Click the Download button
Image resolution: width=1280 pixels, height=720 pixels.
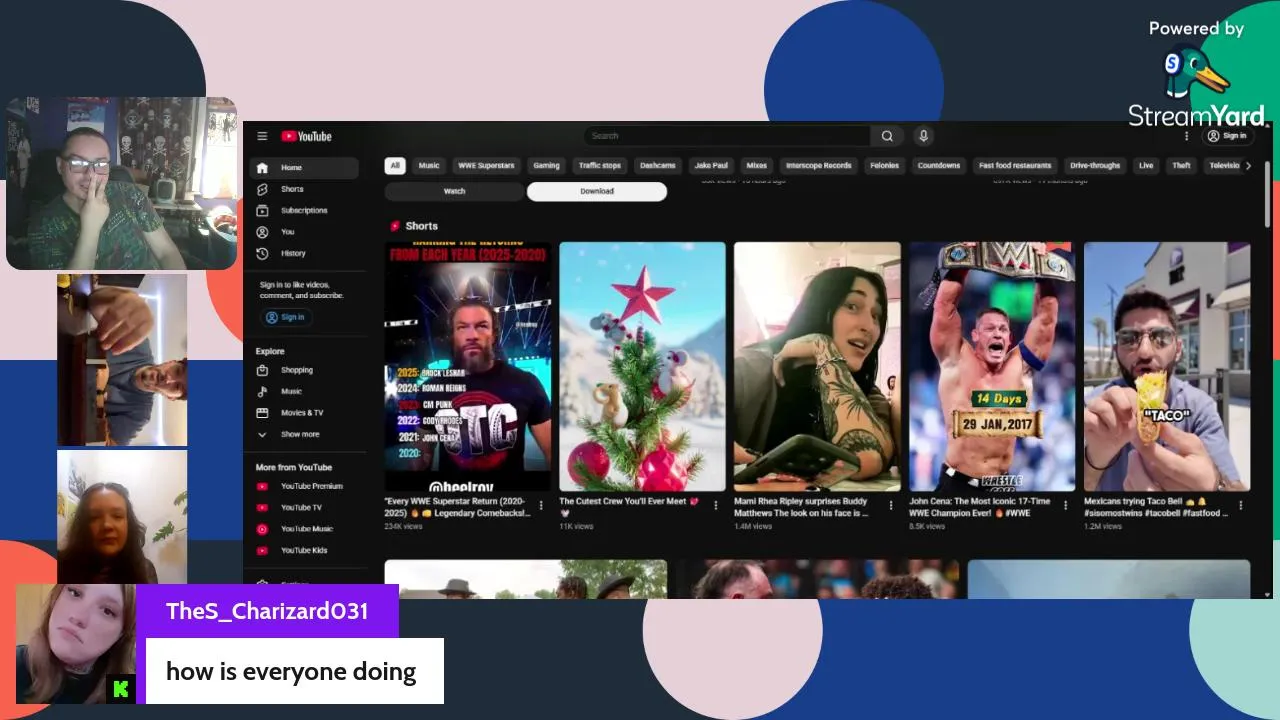(x=597, y=191)
